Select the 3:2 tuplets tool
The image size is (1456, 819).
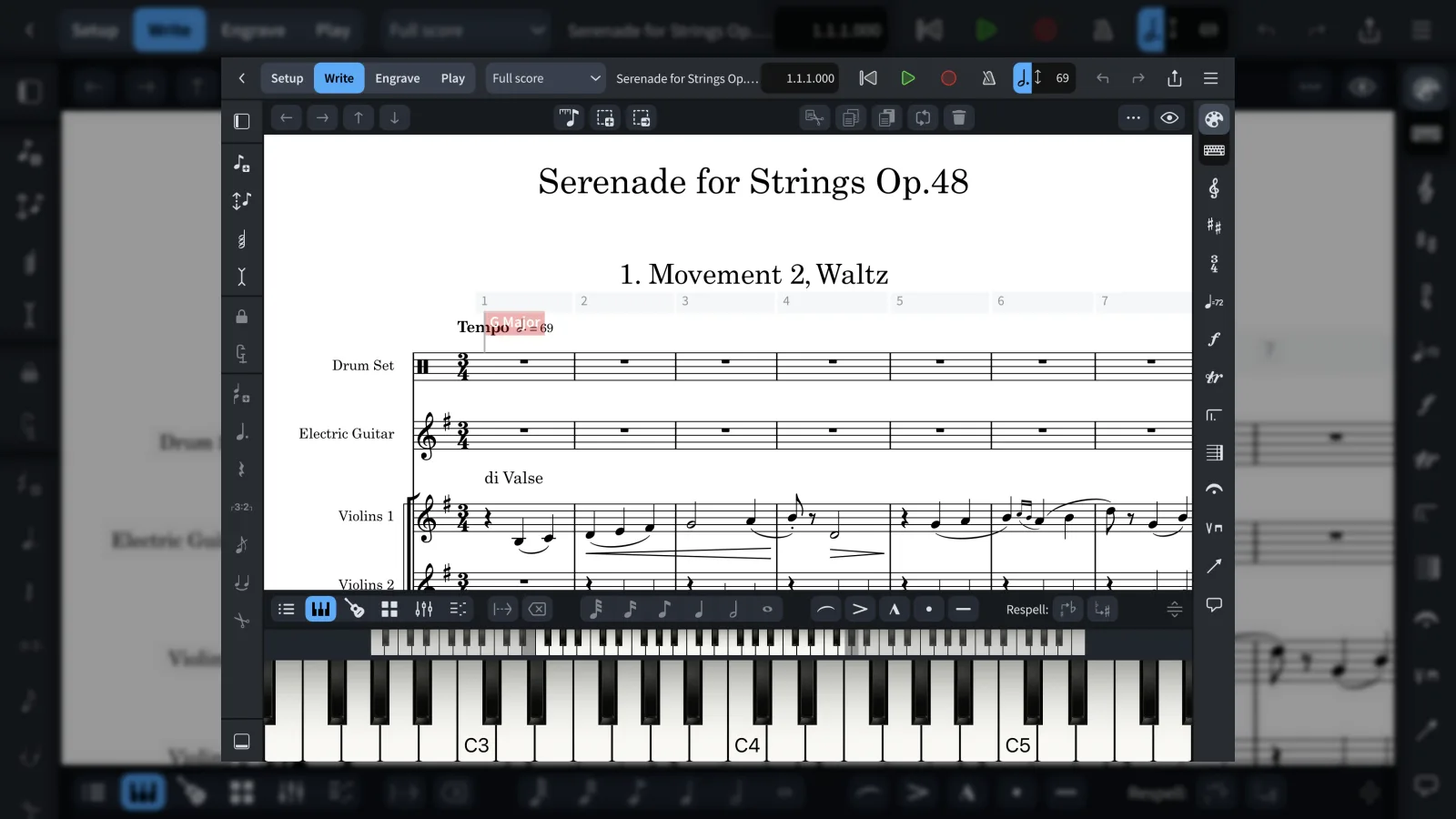[241, 507]
